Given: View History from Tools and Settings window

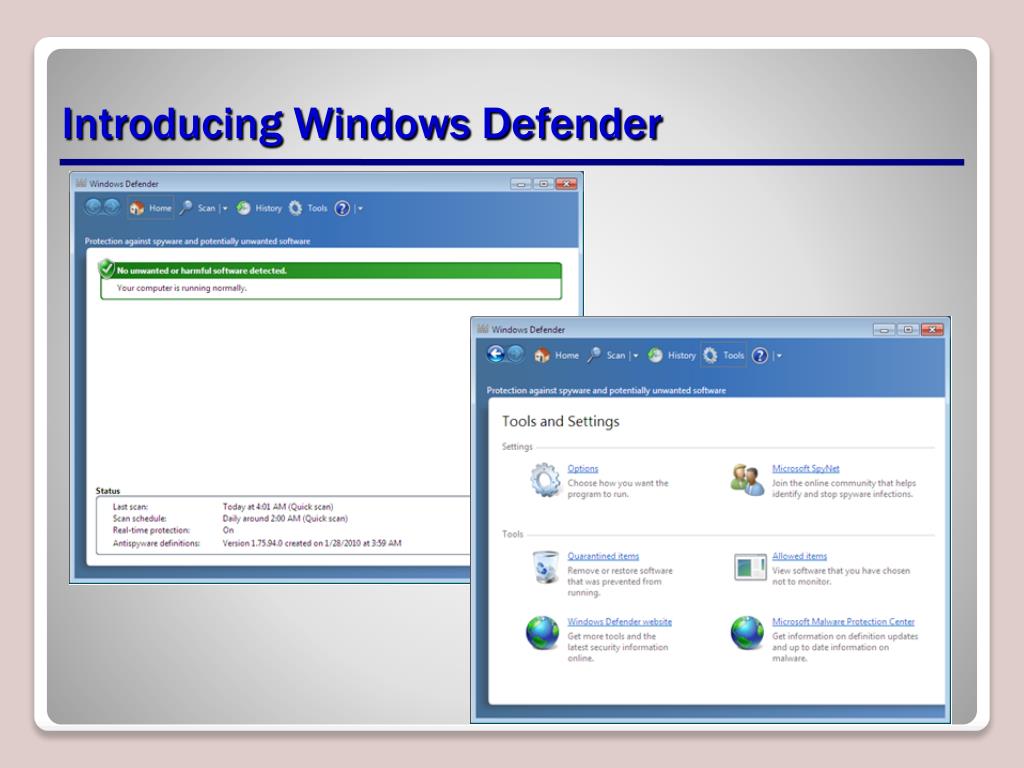Looking at the screenshot, I should [x=672, y=355].
